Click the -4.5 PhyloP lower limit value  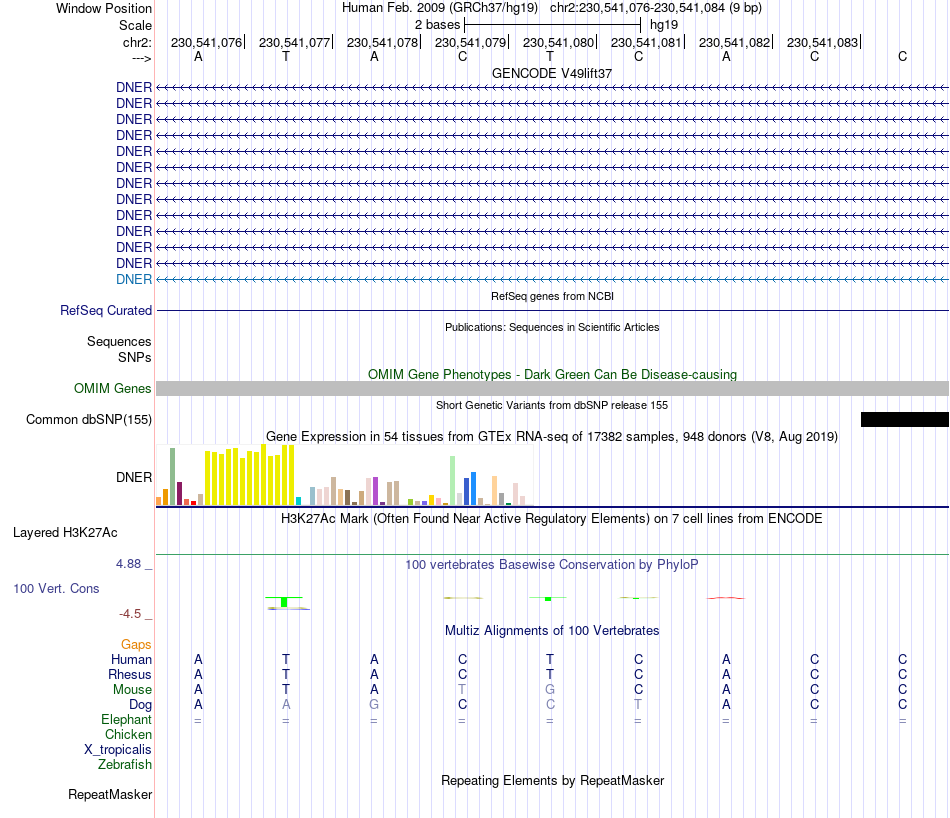[x=130, y=614]
